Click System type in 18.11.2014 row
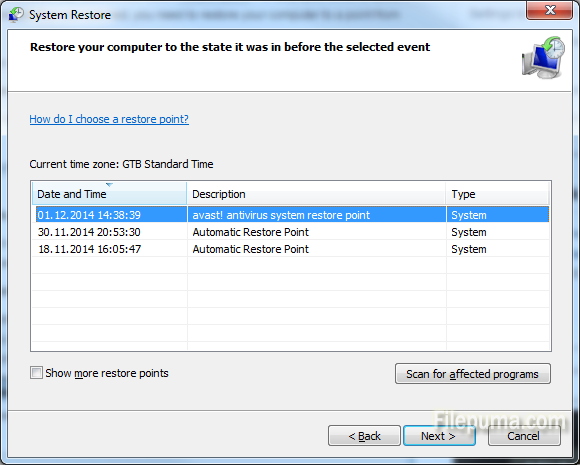 (x=469, y=249)
